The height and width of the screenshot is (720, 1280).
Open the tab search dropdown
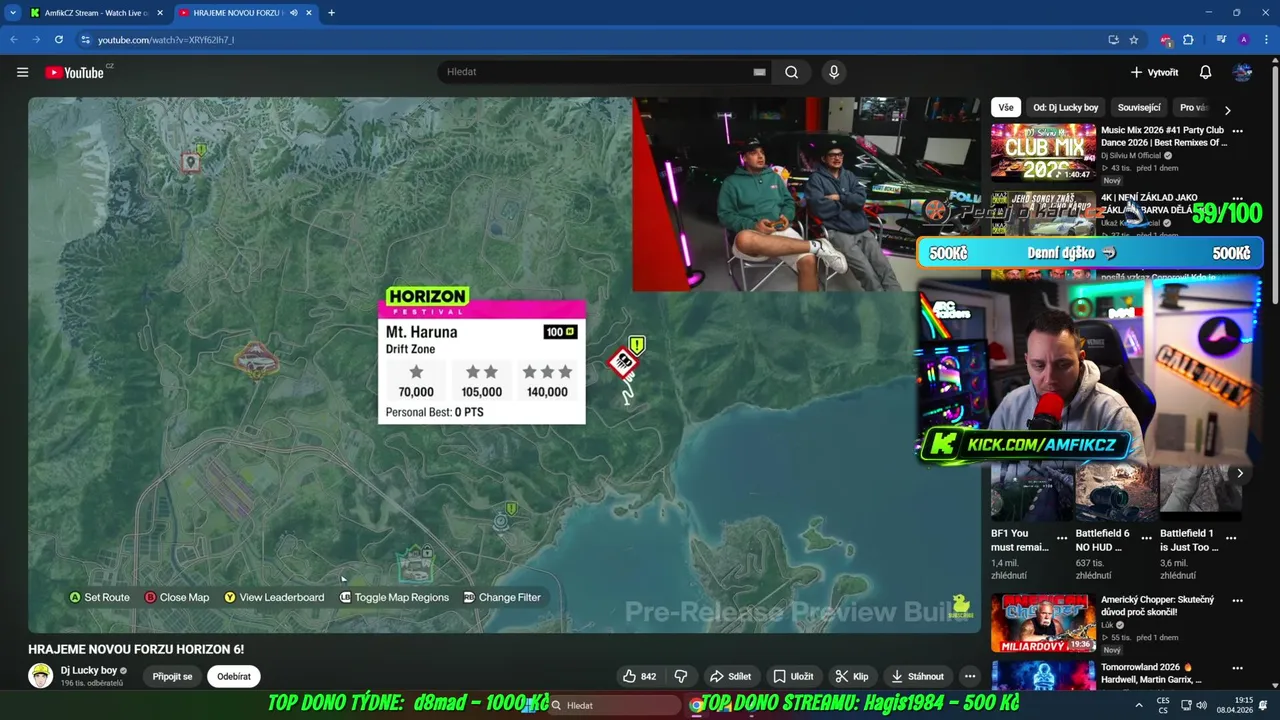click(x=12, y=13)
